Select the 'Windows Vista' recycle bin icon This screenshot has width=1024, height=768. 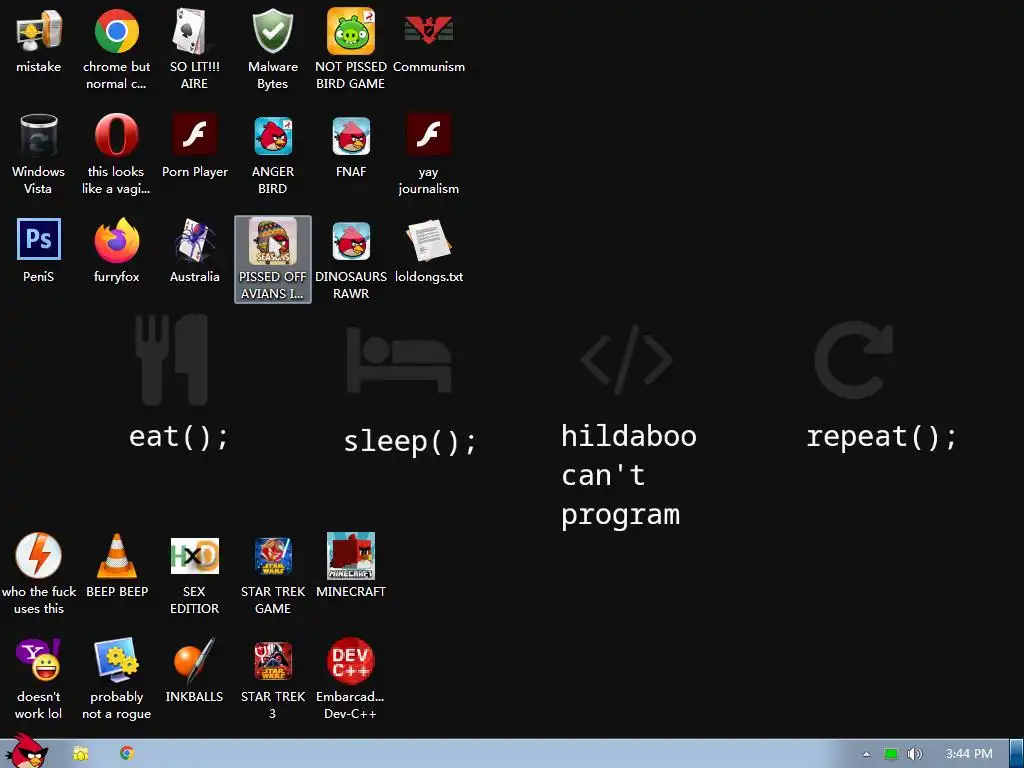point(39,136)
